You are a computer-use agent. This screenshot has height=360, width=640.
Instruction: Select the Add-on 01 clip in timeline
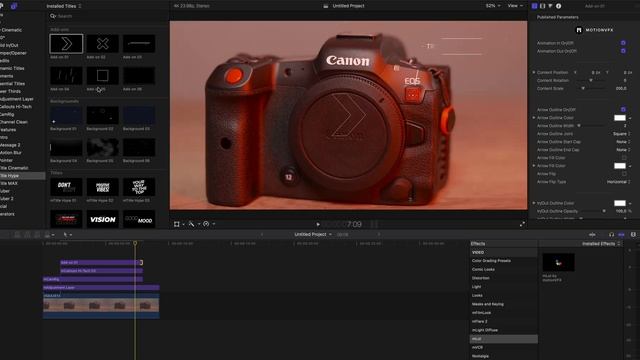pos(101,262)
